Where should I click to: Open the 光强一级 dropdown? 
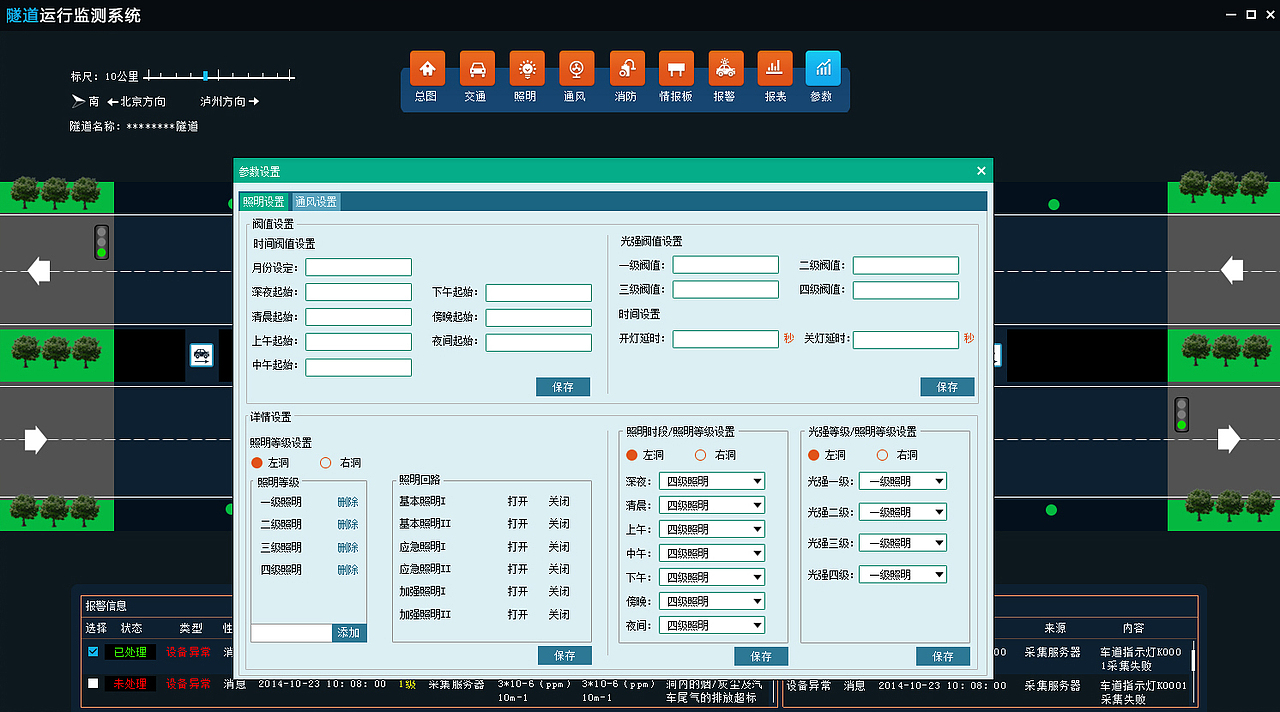(x=903, y=481)
